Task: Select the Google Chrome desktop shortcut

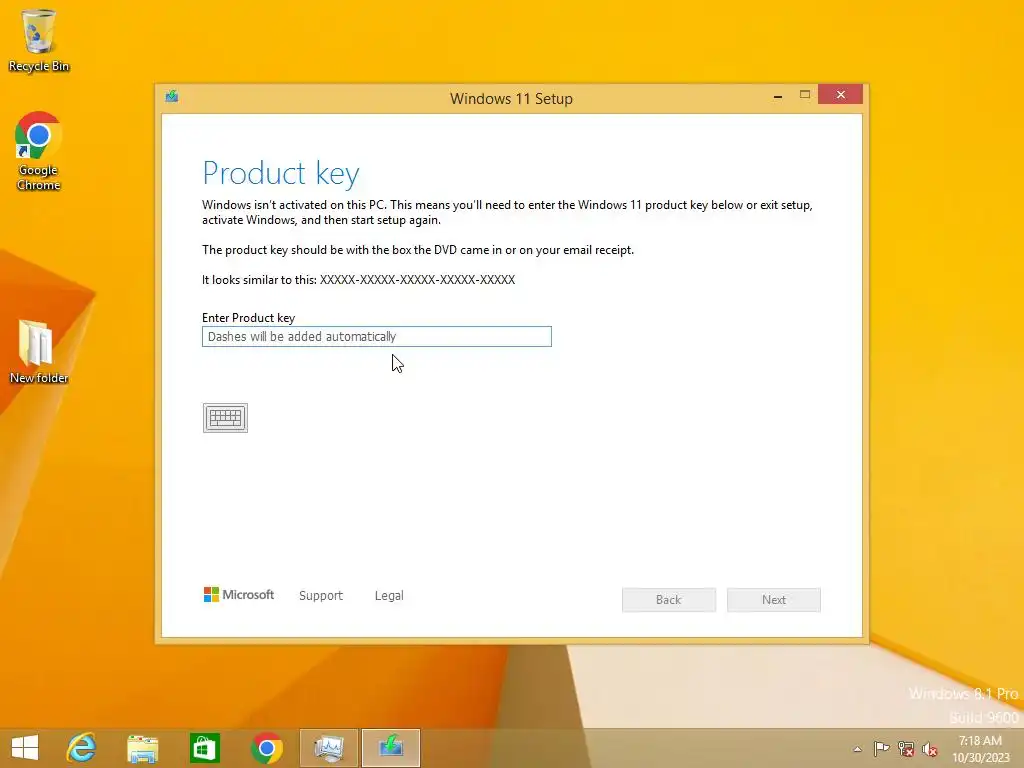Action: coord(39,152)
